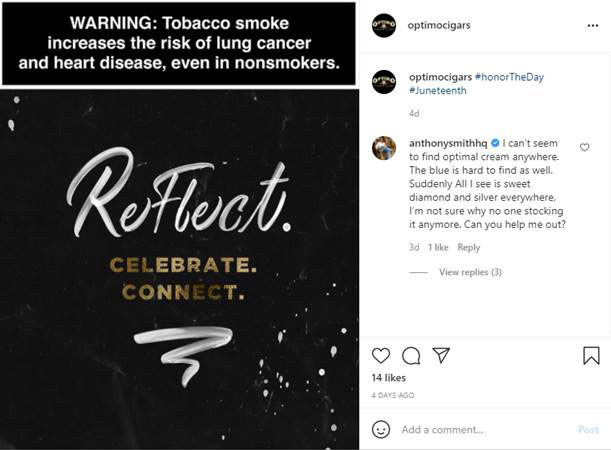The width and height of the screenshot is (611, 450).
Task: Click optimocigars avatar beside the caption
Action: tap(384, 81)
